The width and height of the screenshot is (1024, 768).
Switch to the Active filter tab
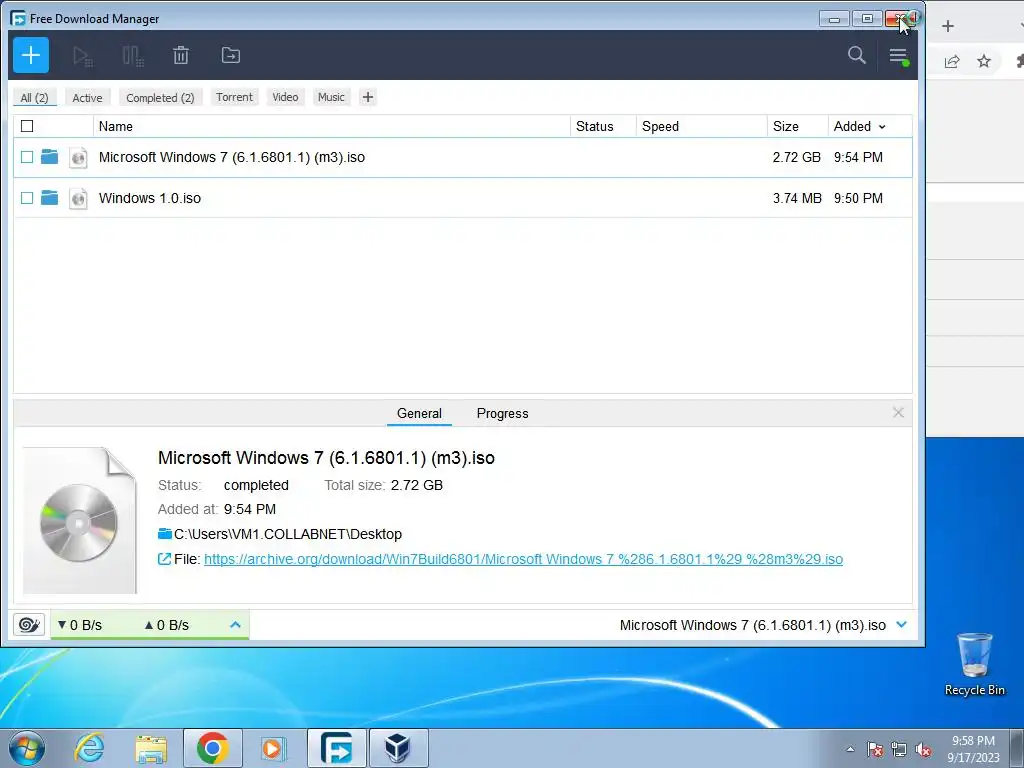(x=88, y=97)
